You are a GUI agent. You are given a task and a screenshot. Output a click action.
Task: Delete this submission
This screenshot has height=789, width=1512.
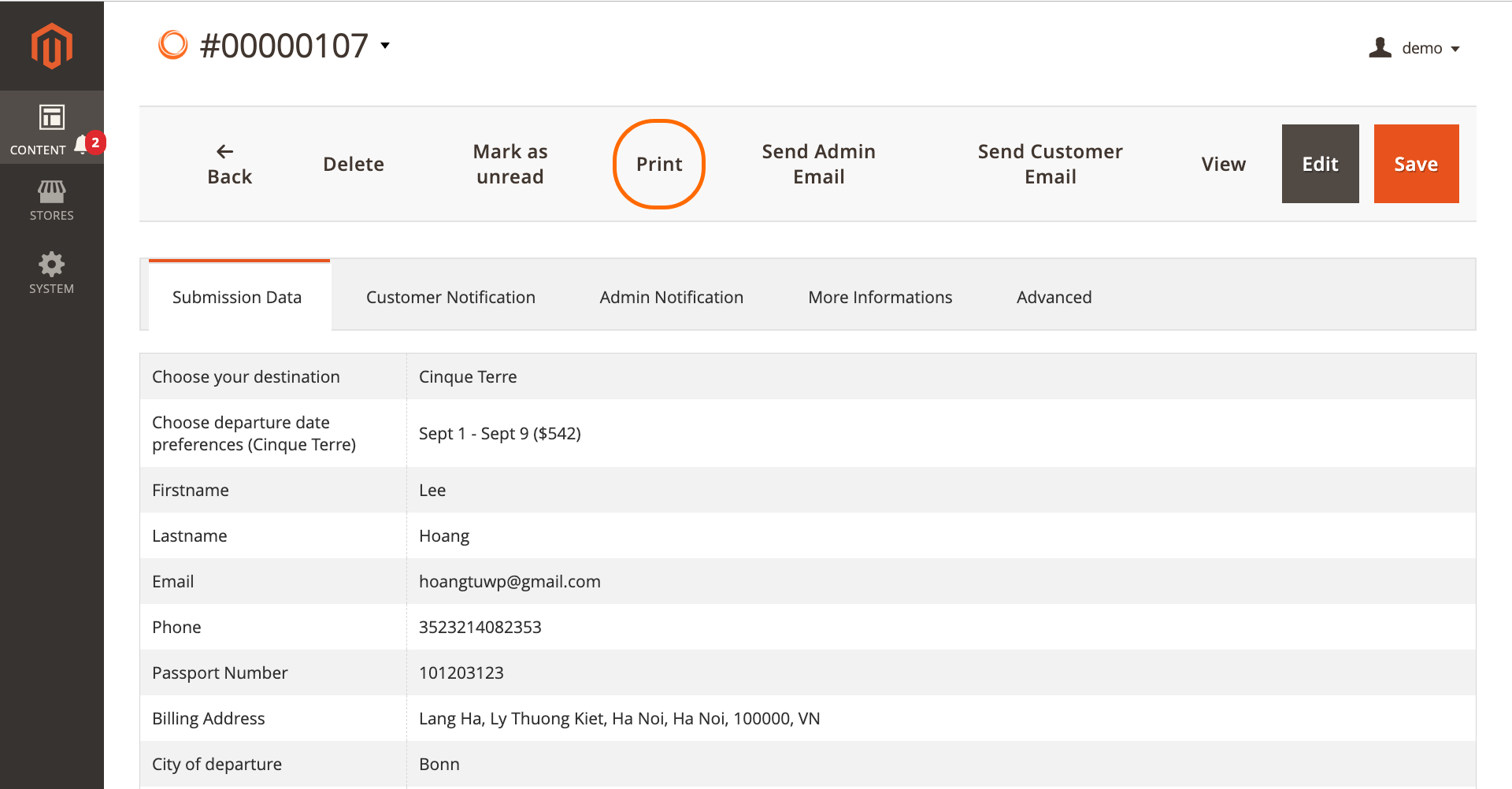[354, 164]
